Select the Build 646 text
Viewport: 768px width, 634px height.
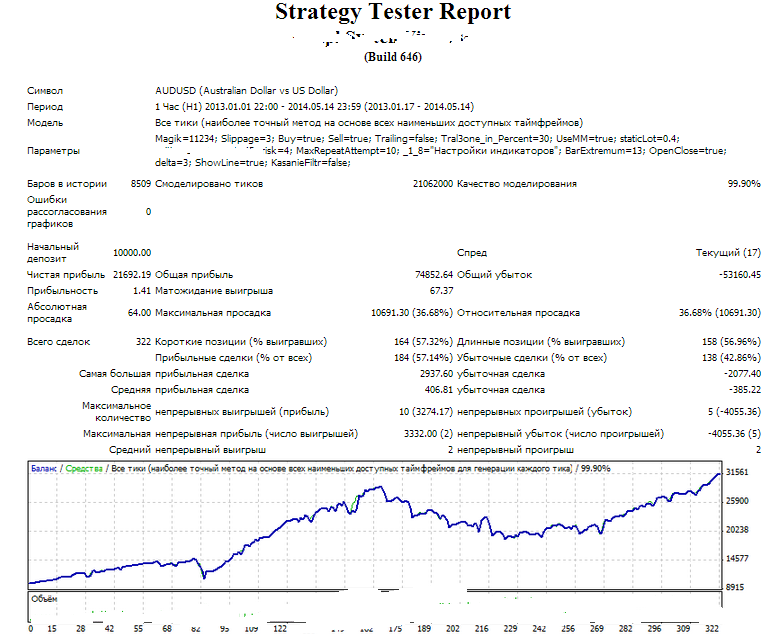[x=393, y=57]
